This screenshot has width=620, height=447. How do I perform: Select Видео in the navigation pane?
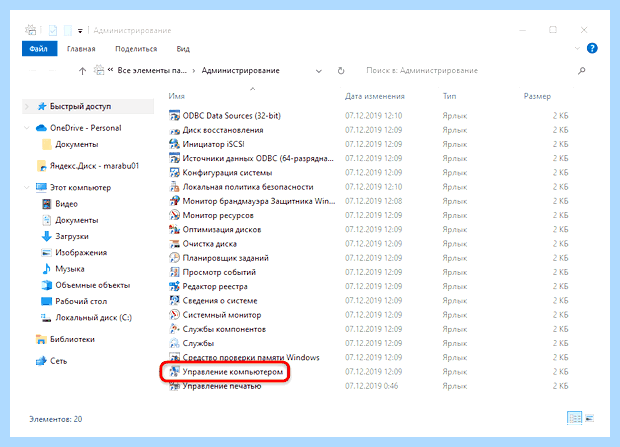coord(66,204)
